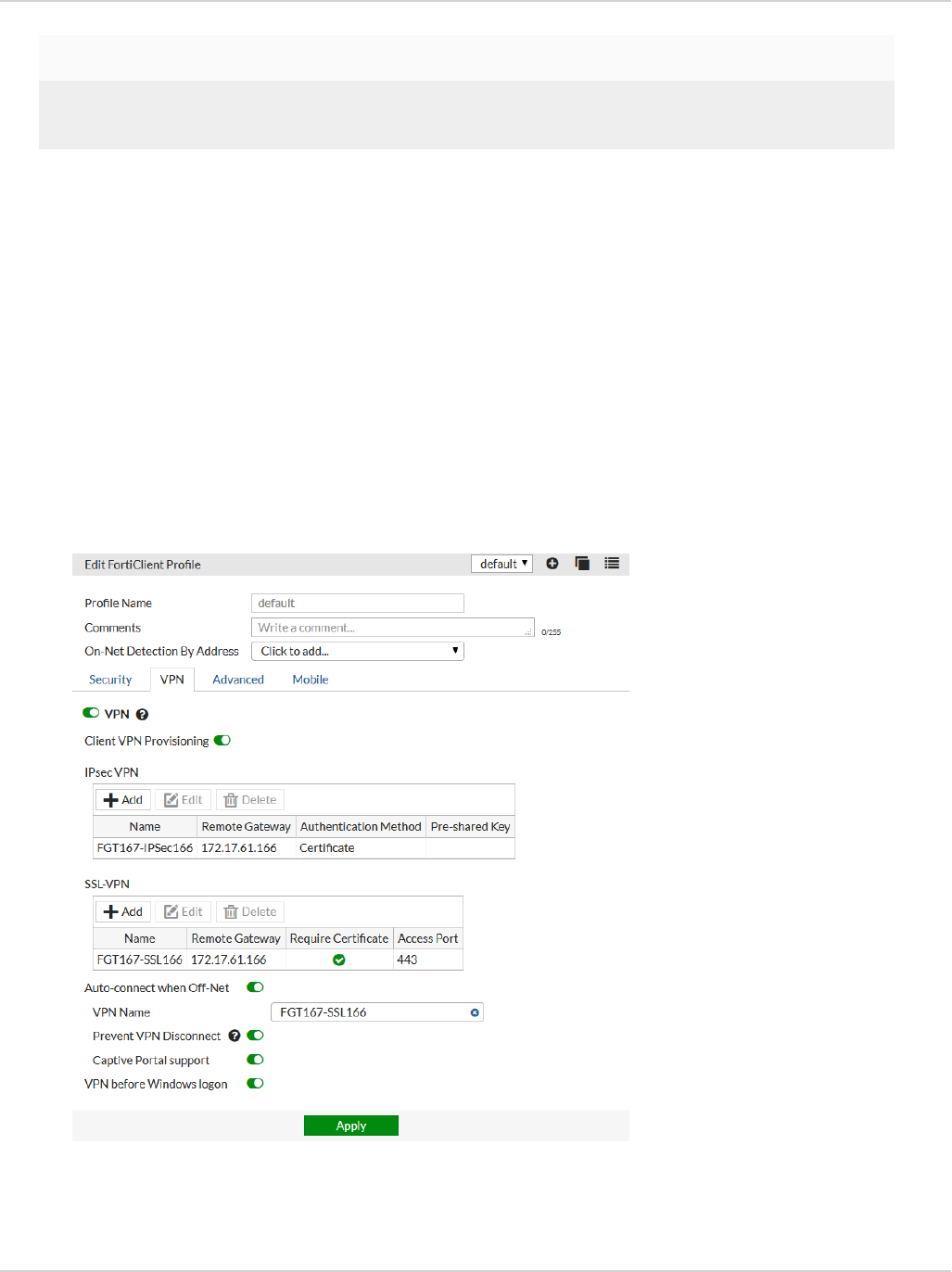Click the Profile Name input field
Viewport: 952px width, 1272px height.
pyautogui.click(x=358, y=604)
